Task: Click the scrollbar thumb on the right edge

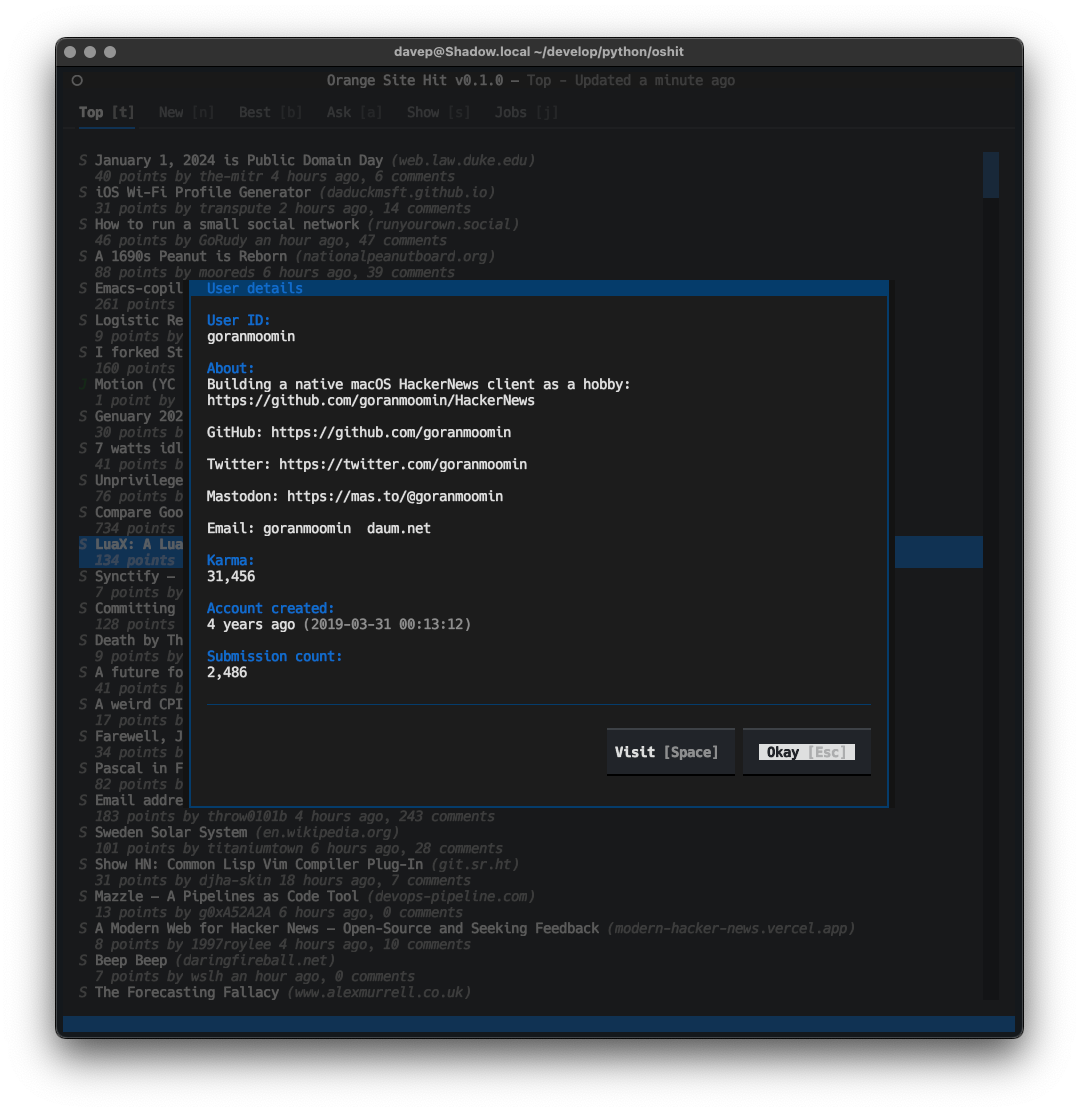Action: (x=990, y=175)
